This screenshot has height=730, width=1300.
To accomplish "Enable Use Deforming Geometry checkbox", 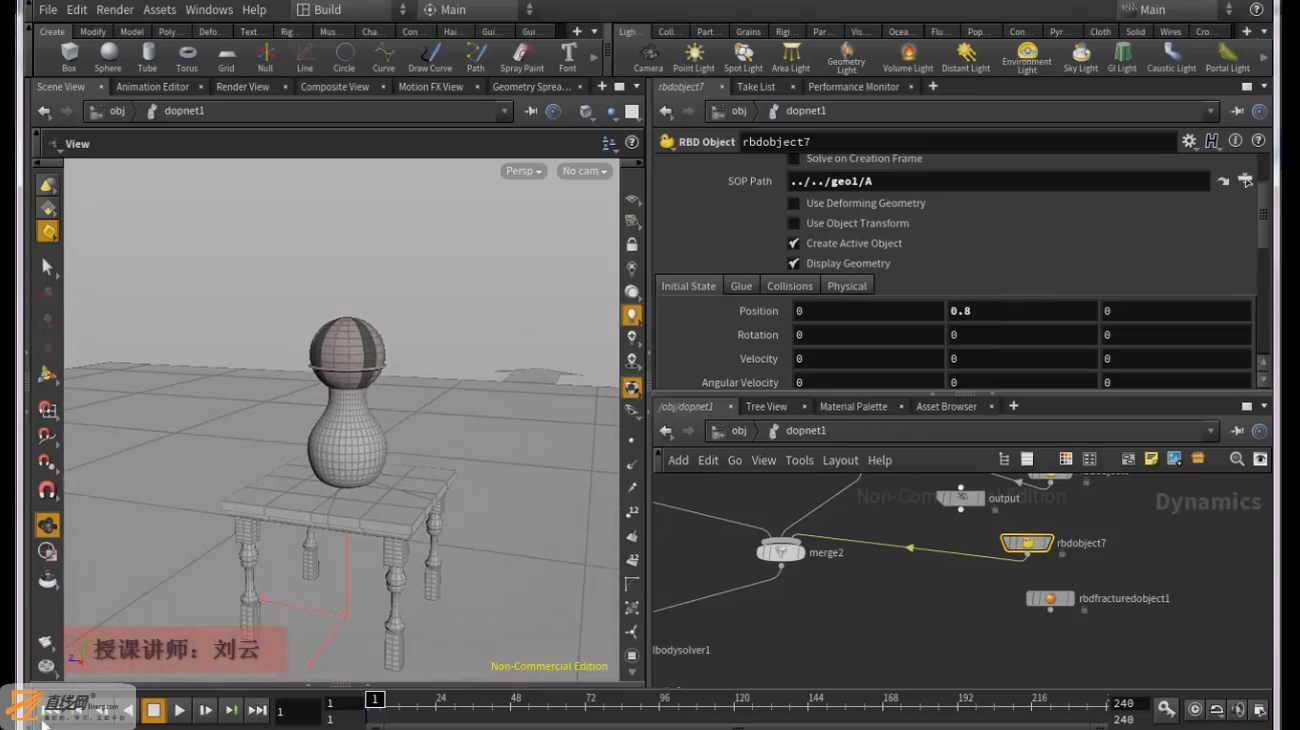I will point(794,203).
